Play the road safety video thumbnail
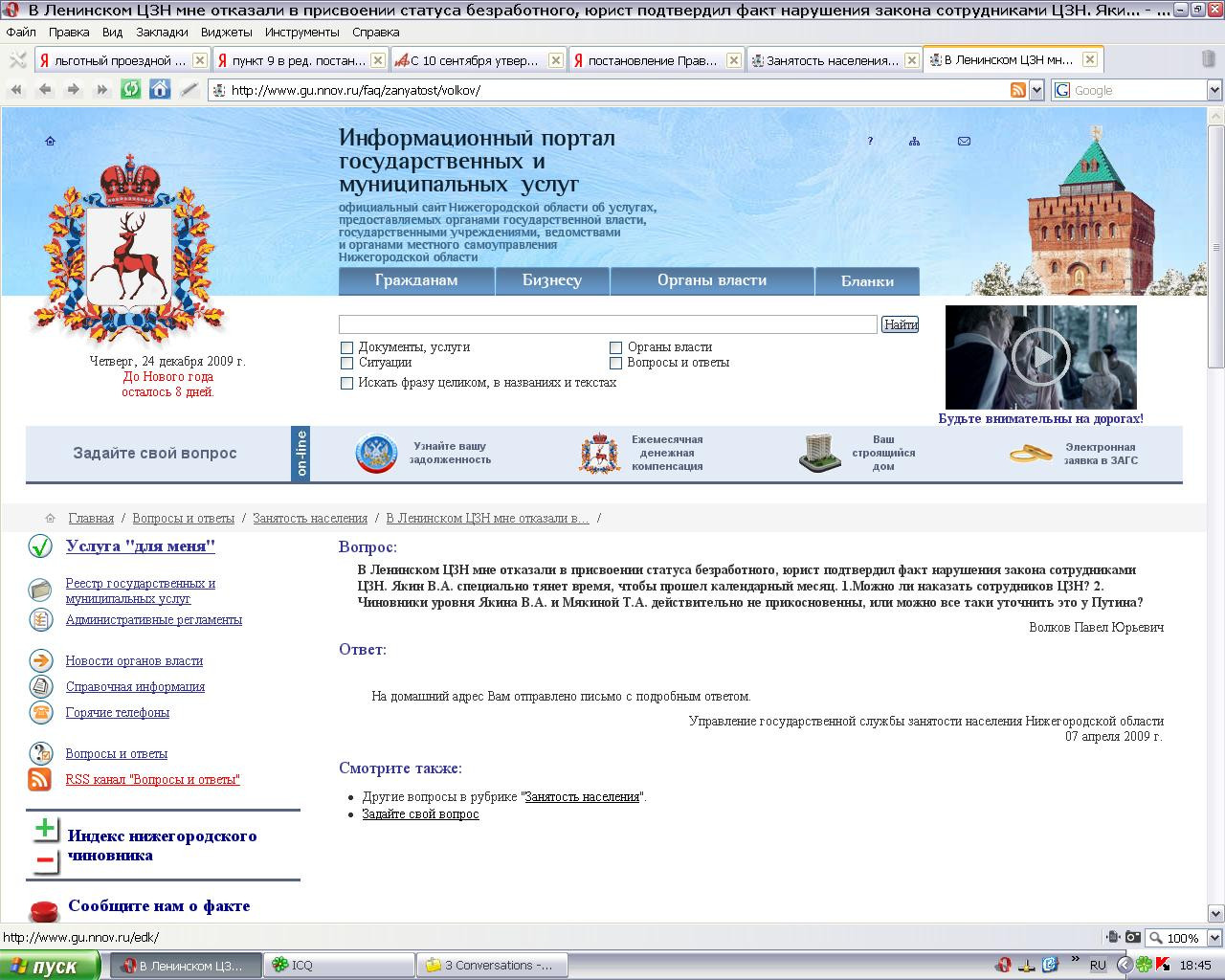 [1041, 356]
